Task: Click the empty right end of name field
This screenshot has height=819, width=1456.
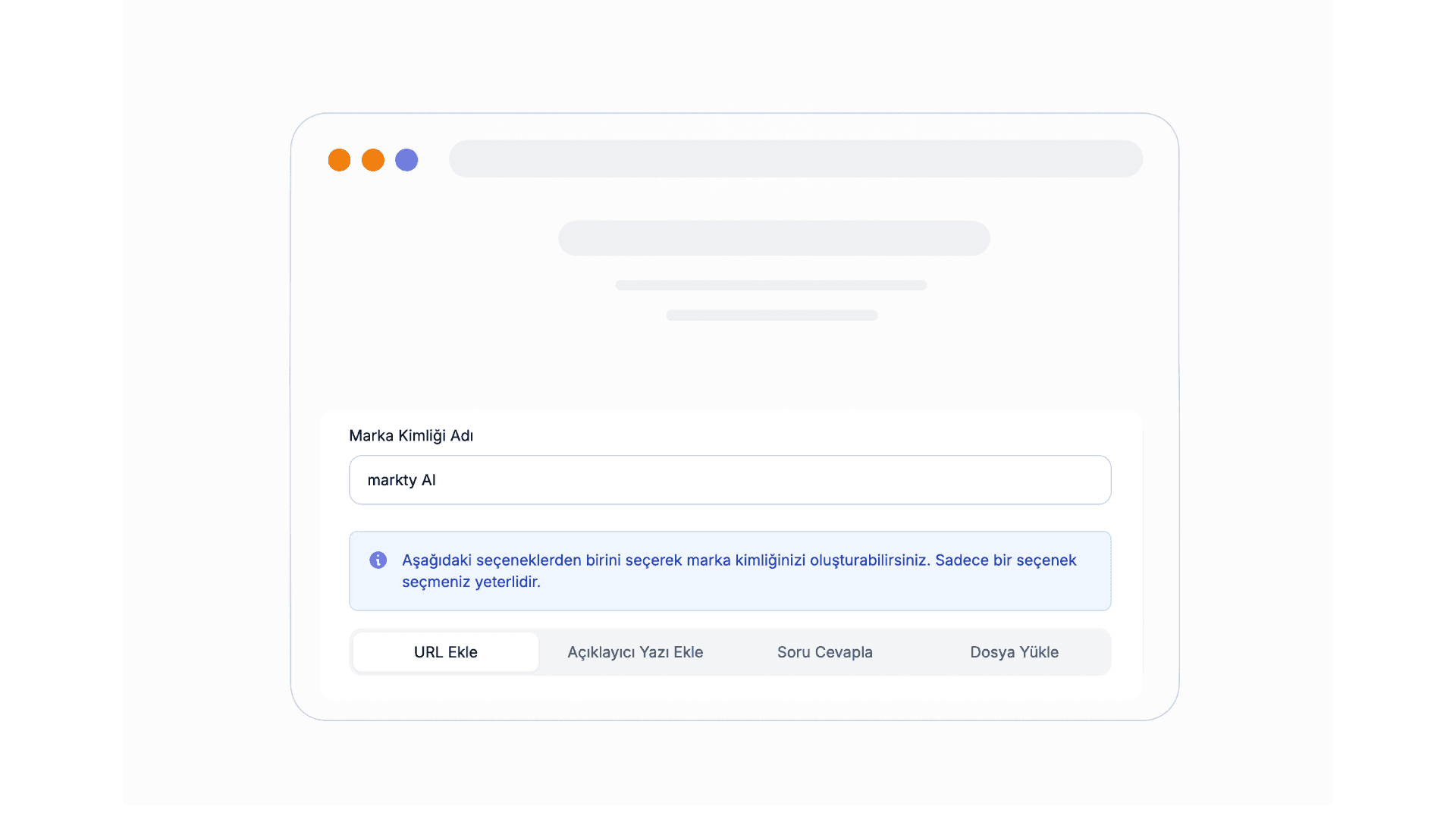Action: pos(1062,480)
